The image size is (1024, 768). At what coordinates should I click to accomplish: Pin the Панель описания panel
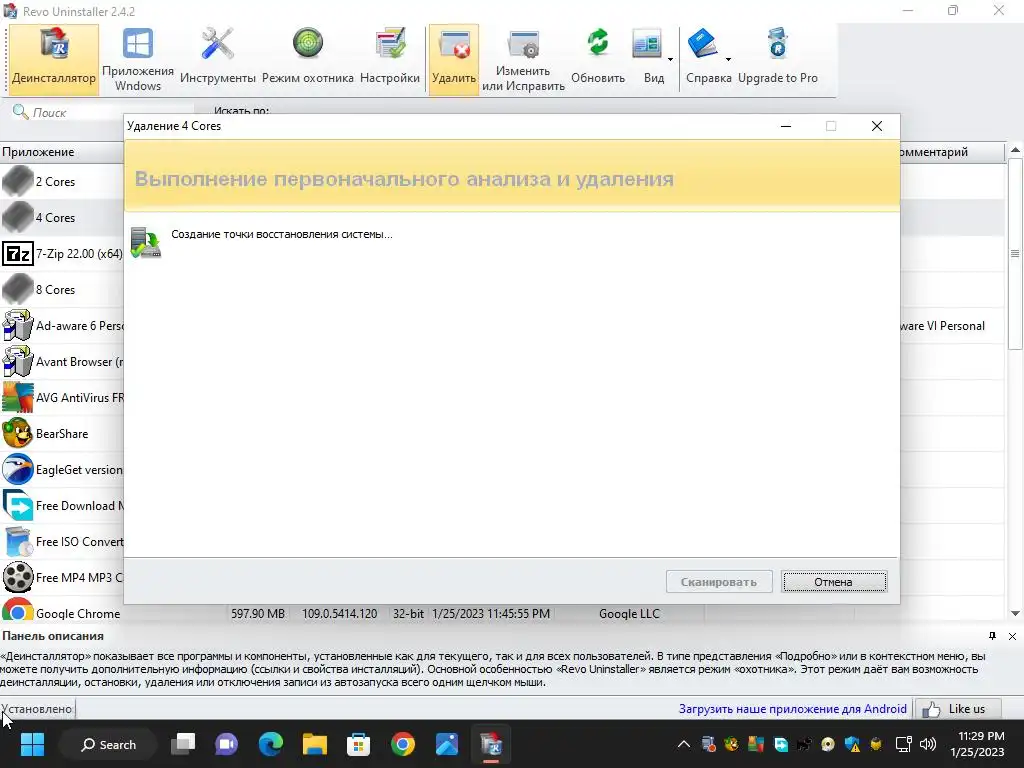click(x=992, y=636)
